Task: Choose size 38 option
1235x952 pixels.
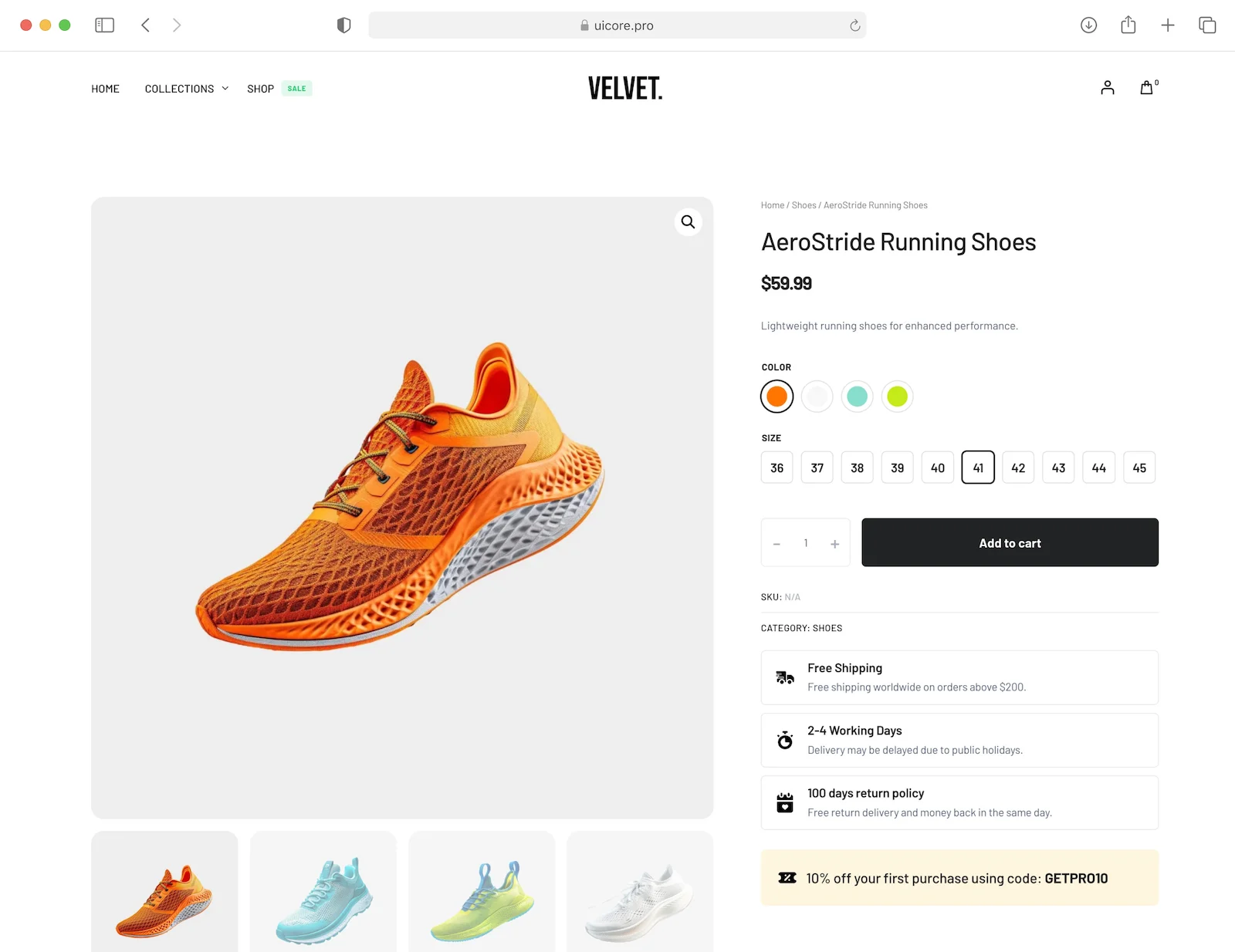Action: pos(857,468)
